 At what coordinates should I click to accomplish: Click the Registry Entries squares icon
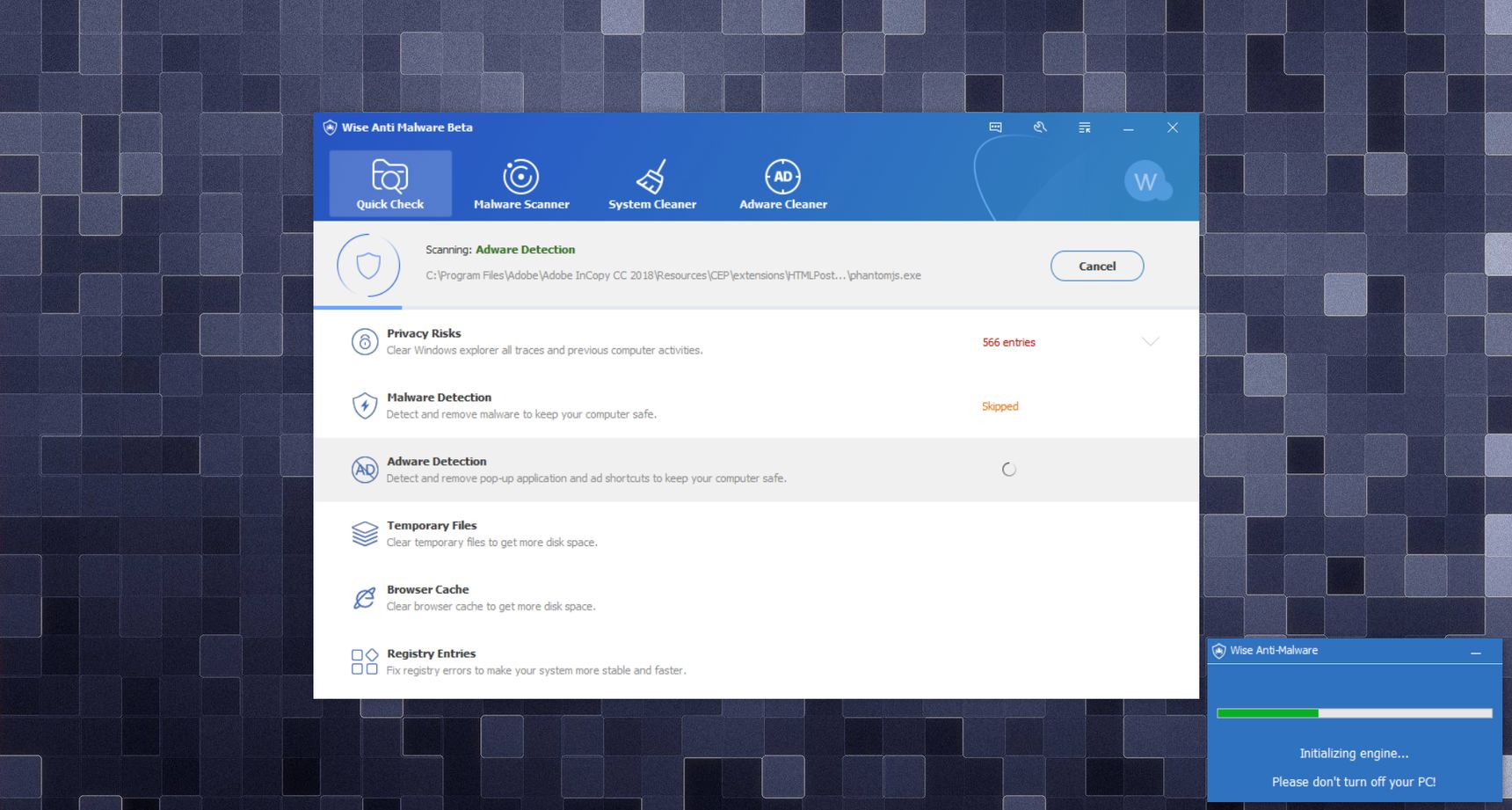(x=365, y=661)
